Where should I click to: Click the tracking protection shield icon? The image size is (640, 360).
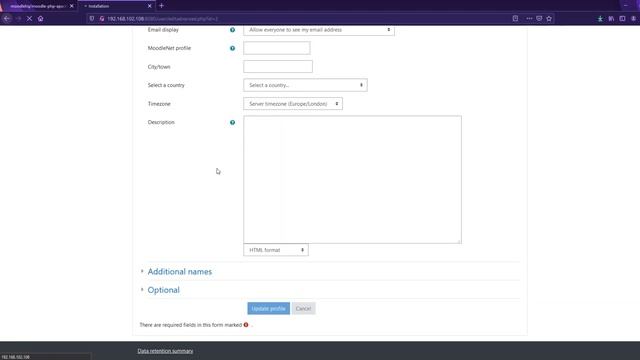click(92, 18)
